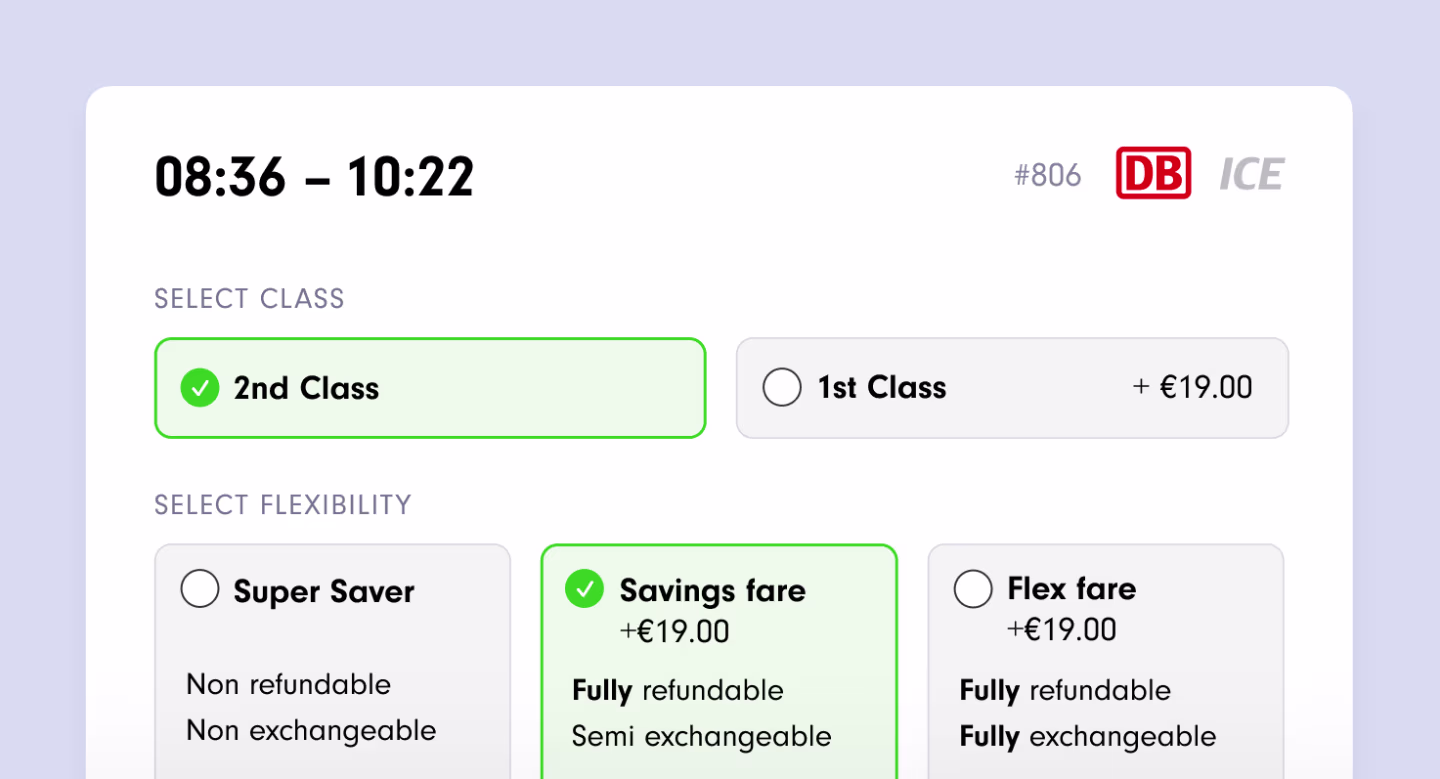Click the SELECT FLEXIBILITY heading

click(283, 505)
